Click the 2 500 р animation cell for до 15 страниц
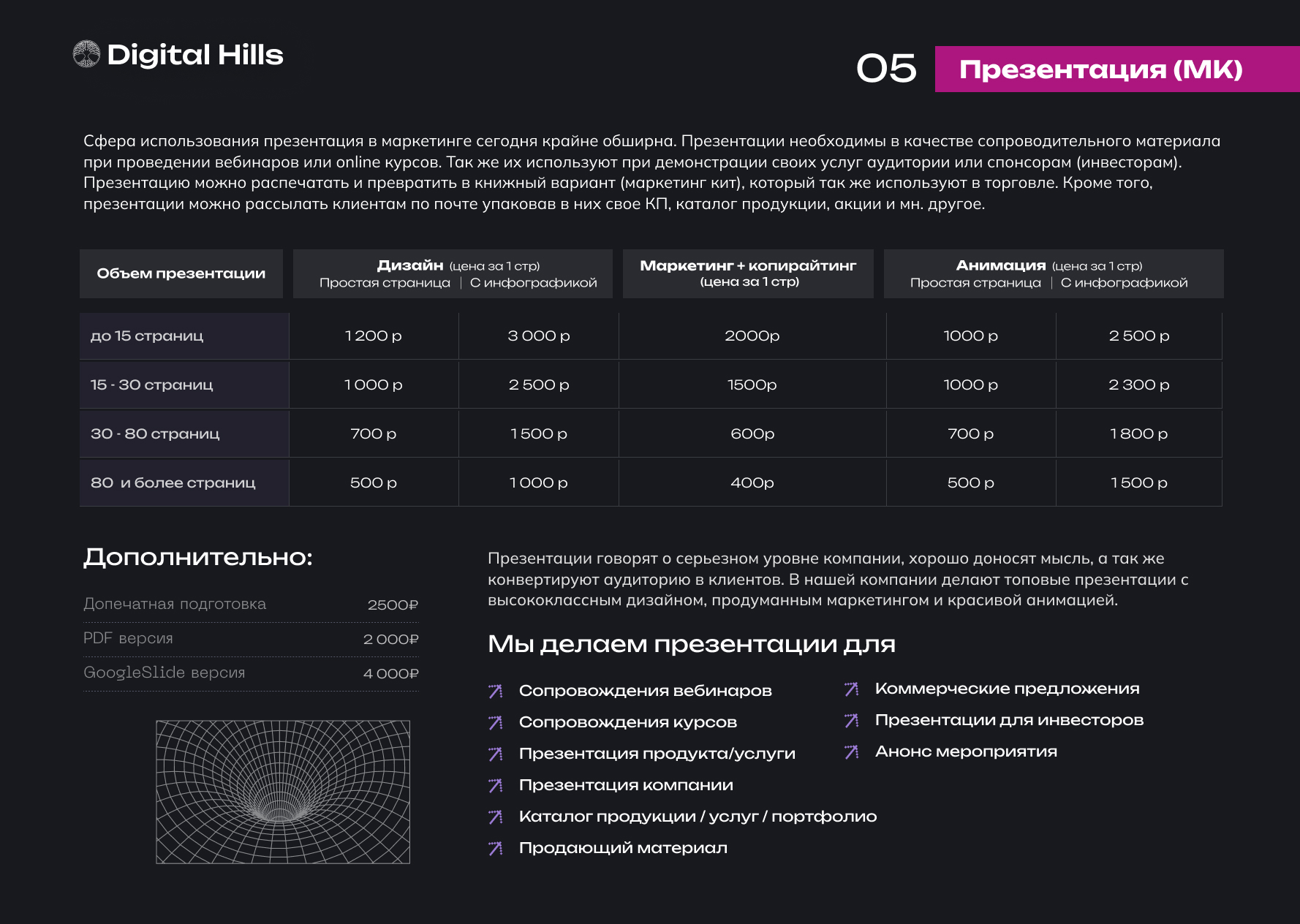1300x924 pixels. [1139, 336]
